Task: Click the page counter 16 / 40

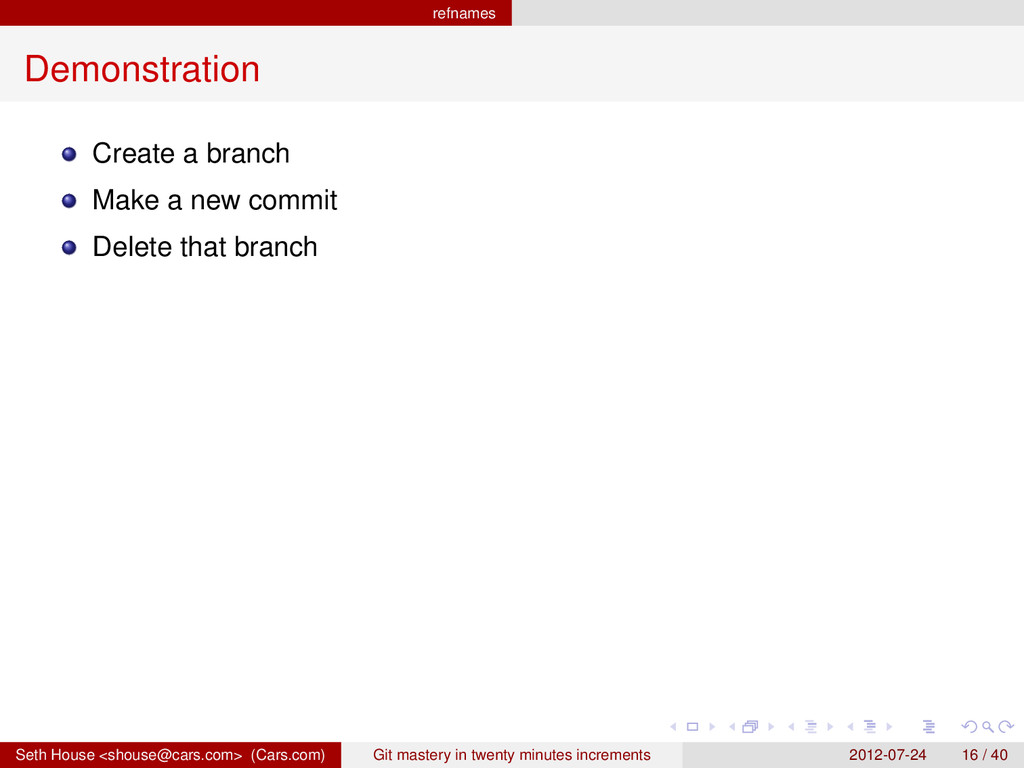Action: pyautogui.click(x=985, y=755)
